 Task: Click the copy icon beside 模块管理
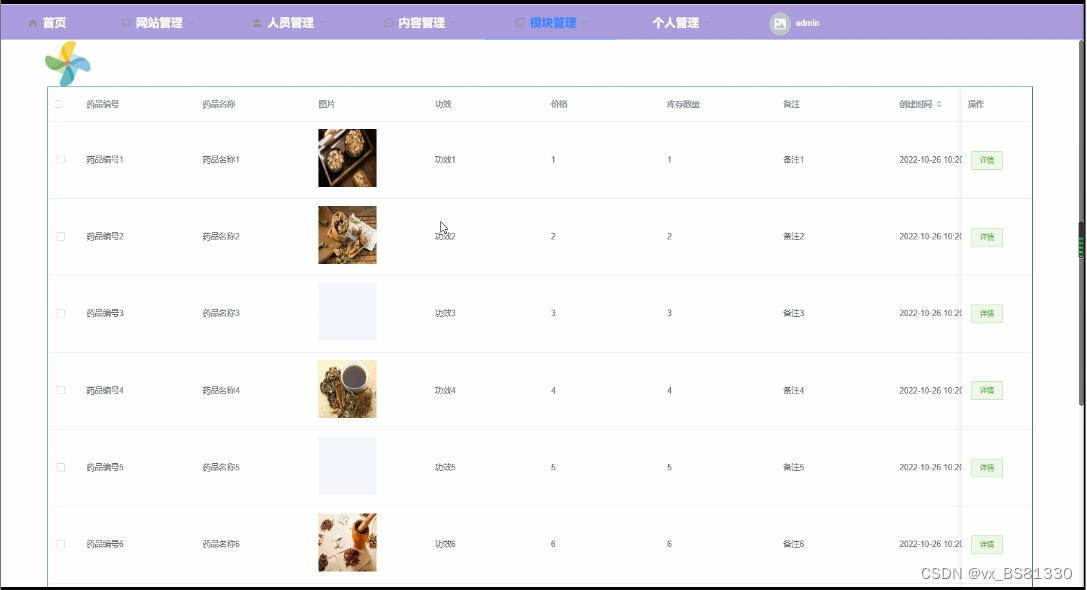(519, 23)
